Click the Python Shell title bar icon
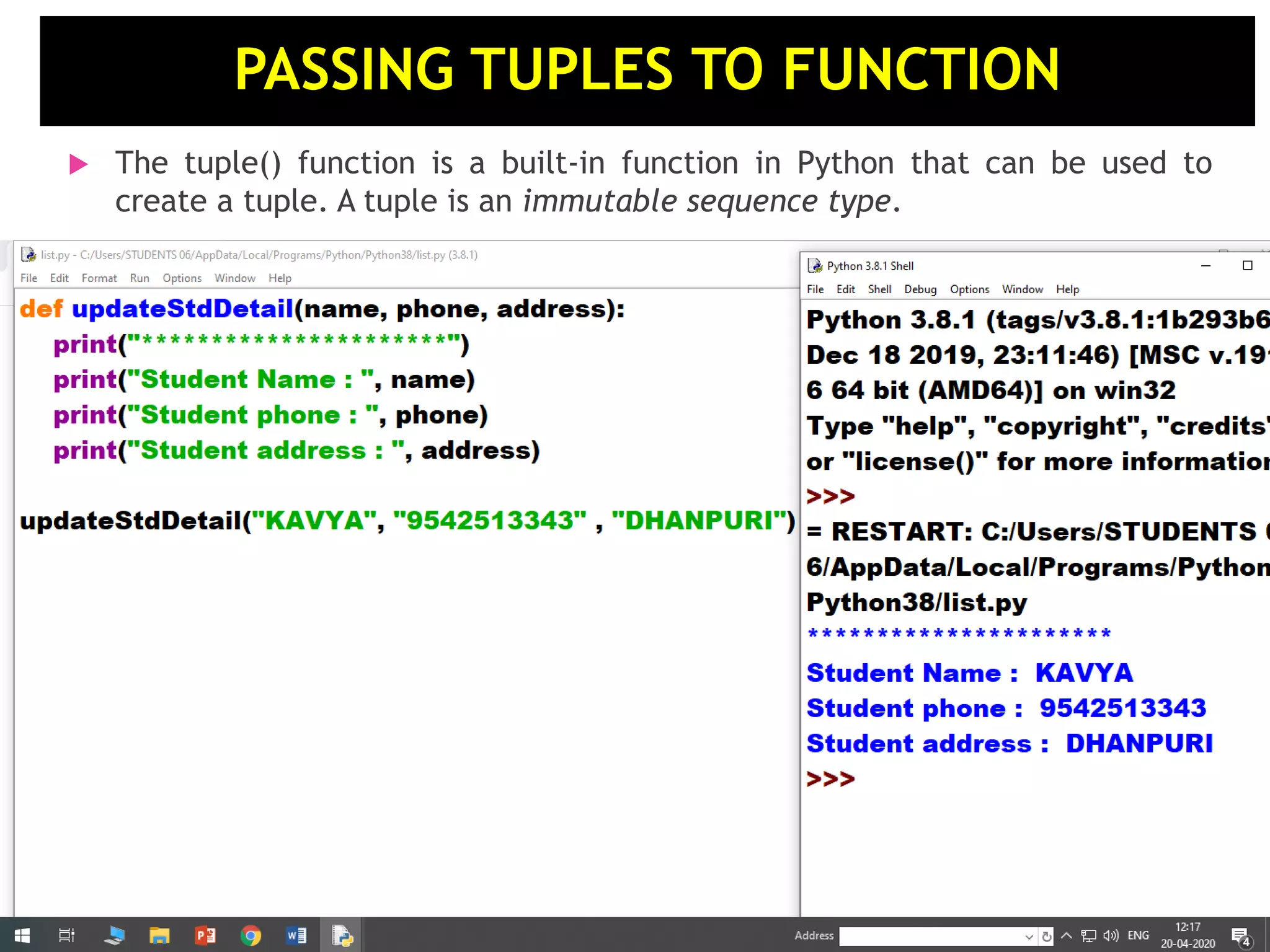Screen dimensions: 1270x952 click(x=815, y=266)
